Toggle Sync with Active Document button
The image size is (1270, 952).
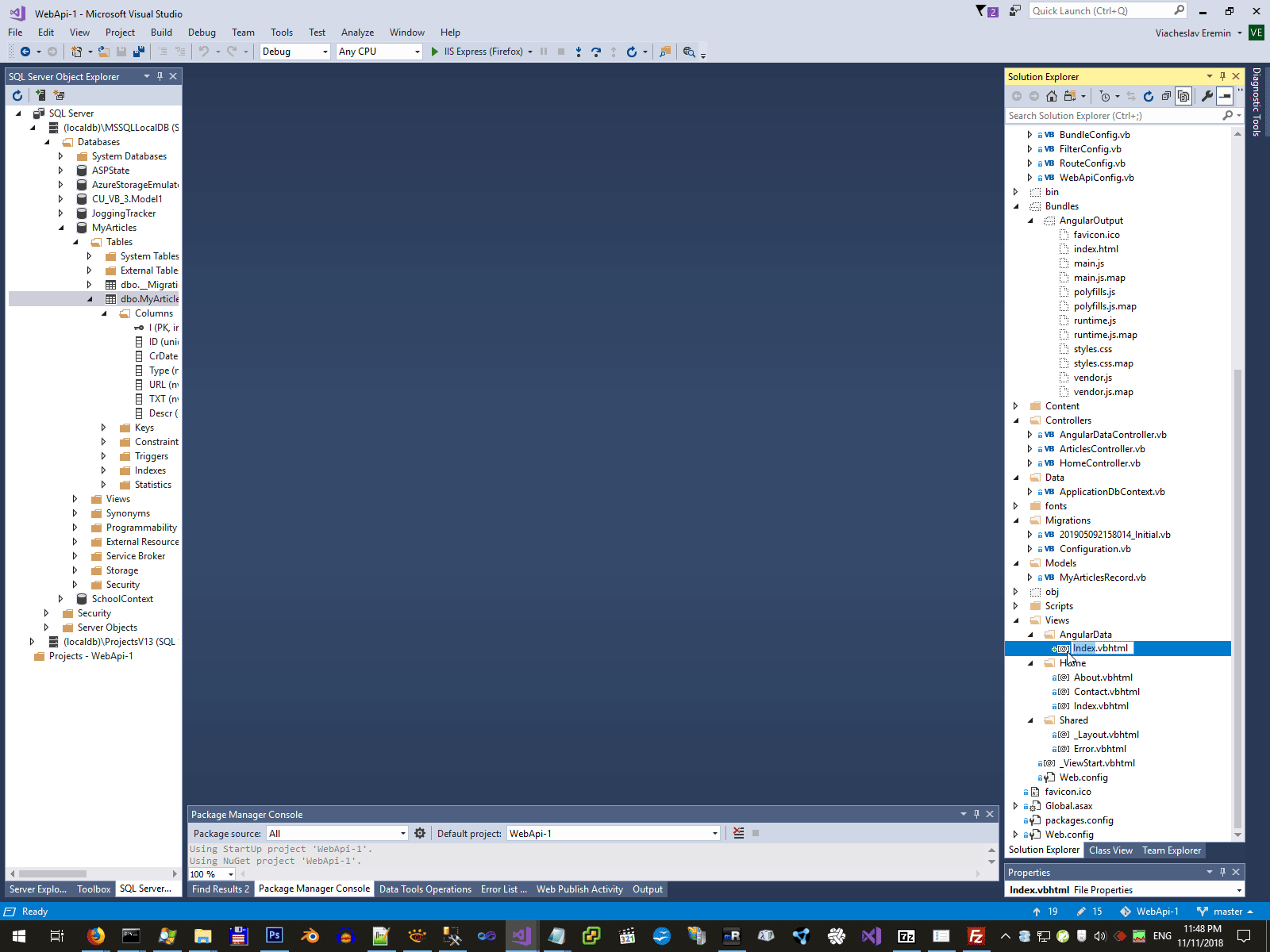click(1131, 96)
